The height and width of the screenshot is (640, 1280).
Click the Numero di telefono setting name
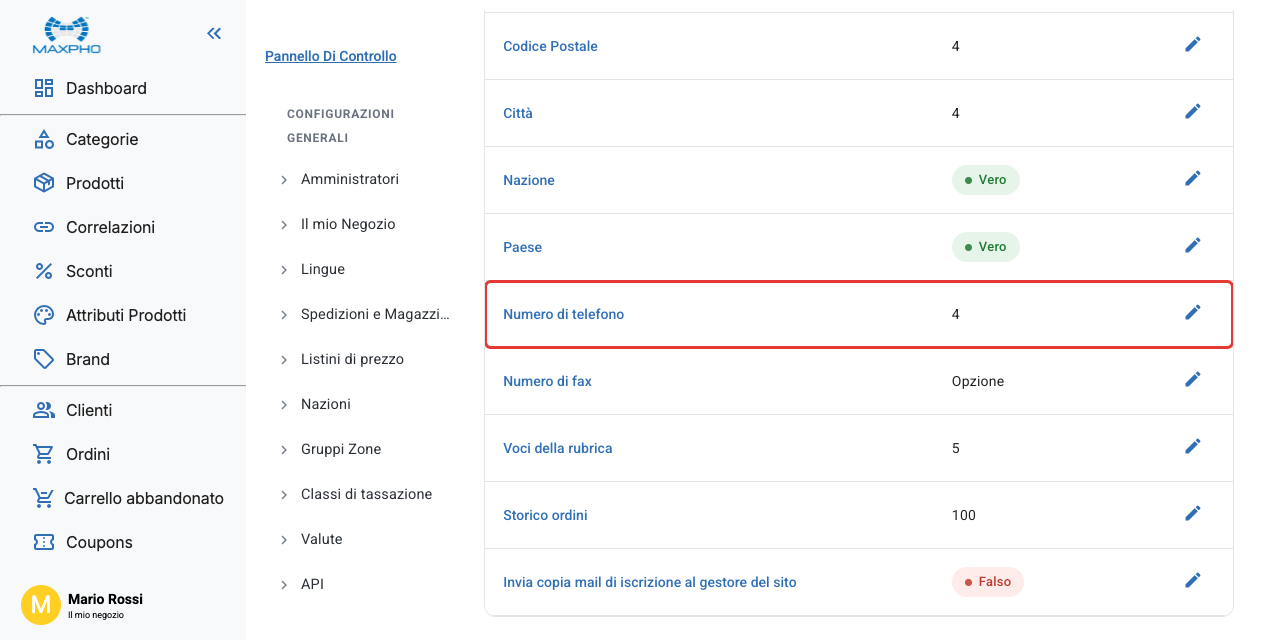click(x=563, y=314)
